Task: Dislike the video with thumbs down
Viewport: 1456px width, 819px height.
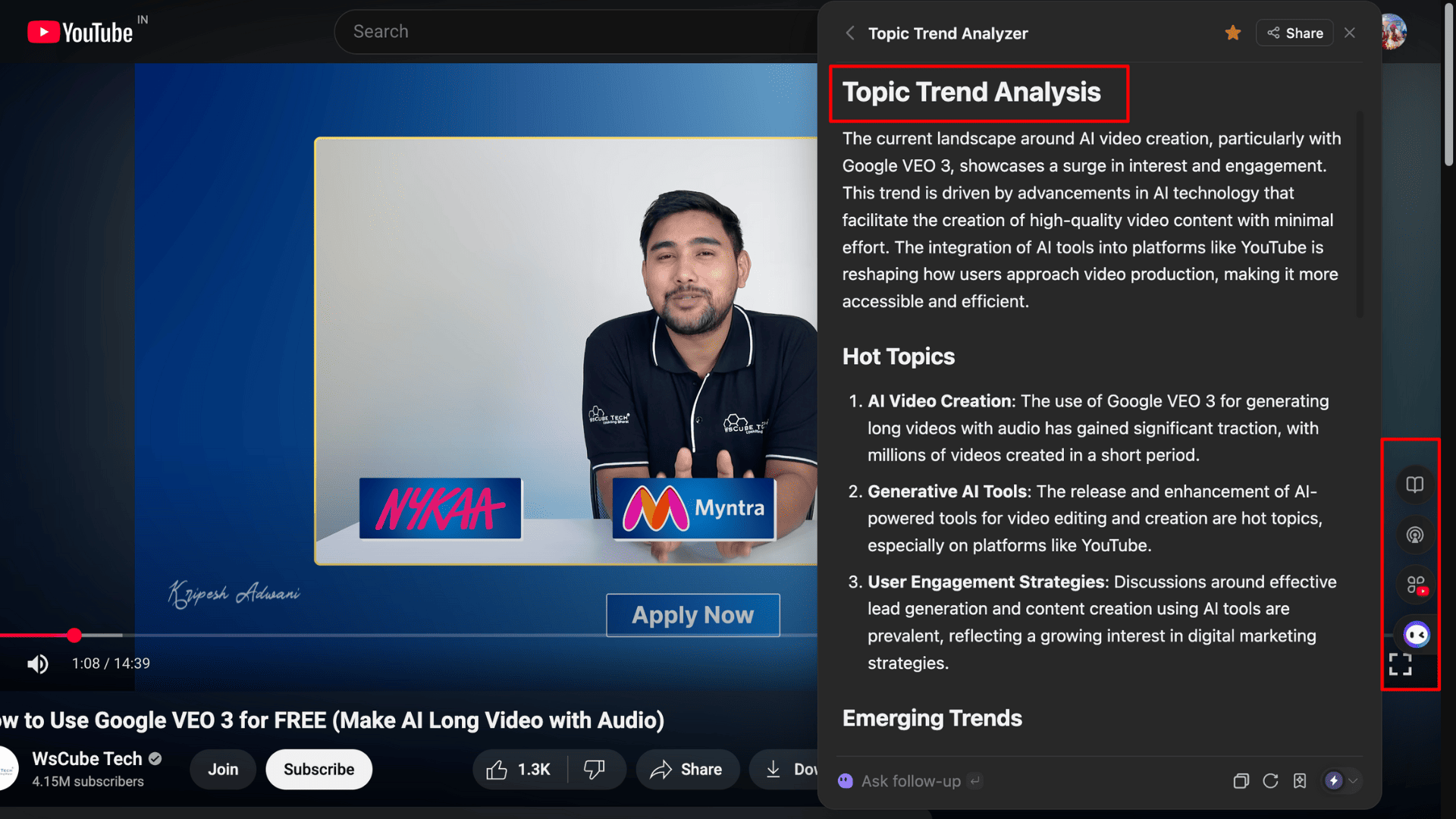Action: [x=595, y=770]
